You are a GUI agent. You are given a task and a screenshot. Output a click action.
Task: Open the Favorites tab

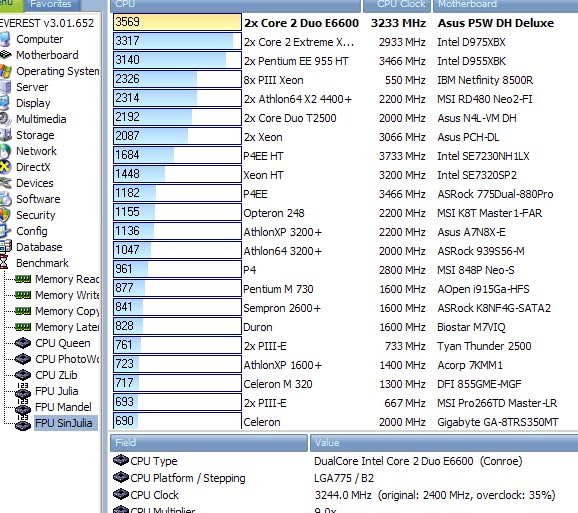[51, 4]
